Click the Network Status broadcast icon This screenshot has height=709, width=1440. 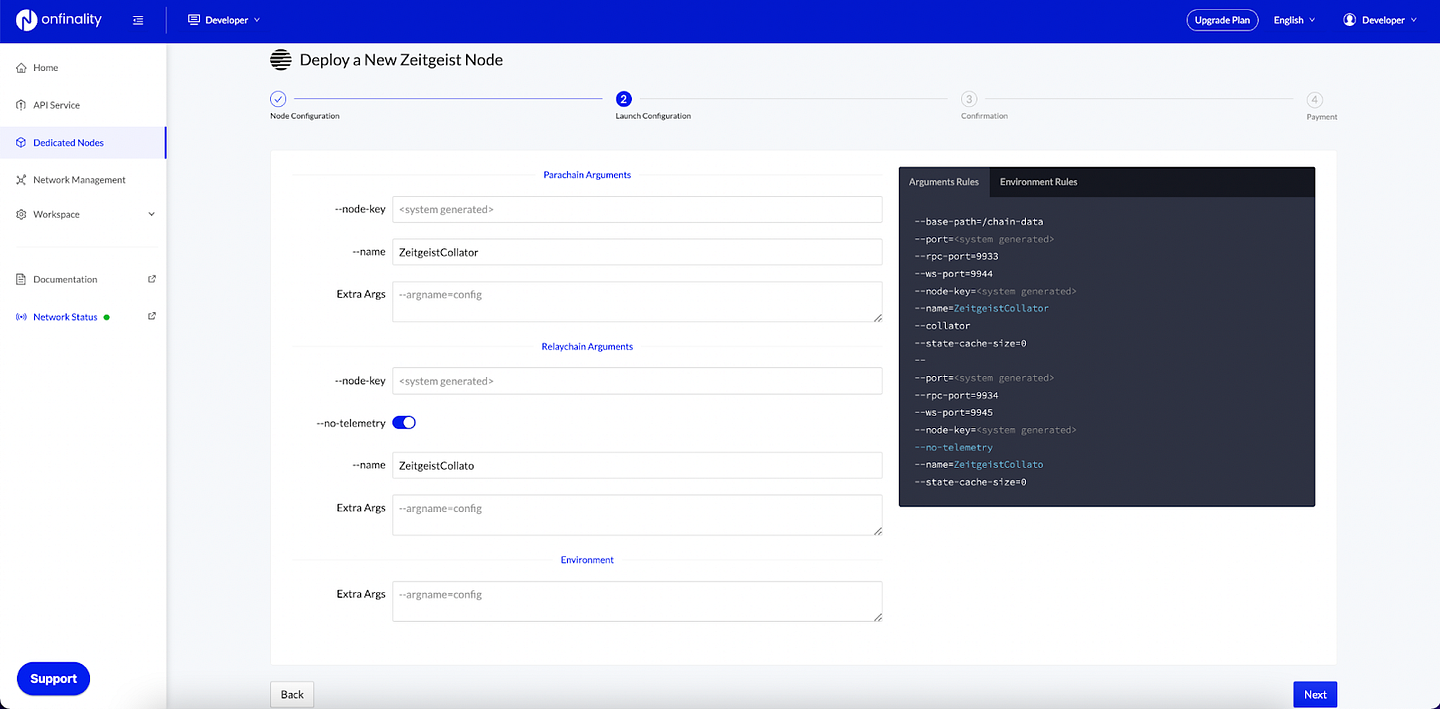tap(22, 317)
